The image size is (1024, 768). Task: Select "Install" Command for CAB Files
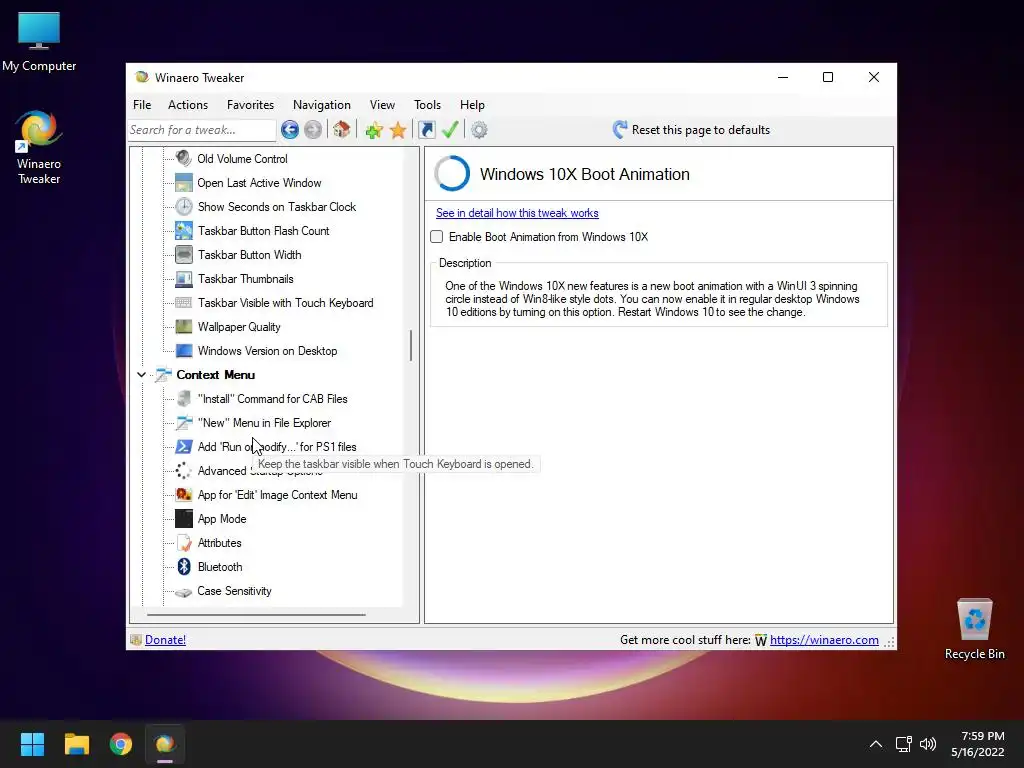click(272, 399)
